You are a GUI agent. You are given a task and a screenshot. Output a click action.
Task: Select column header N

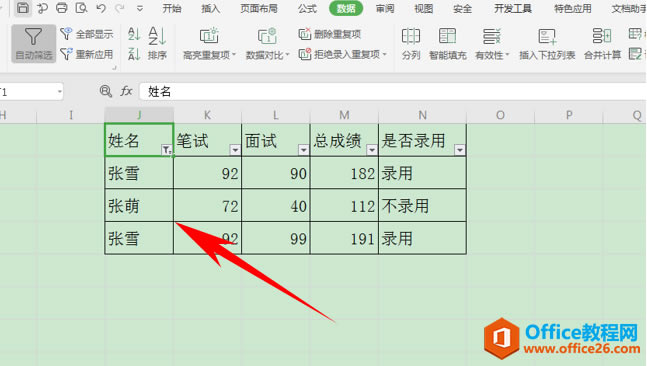click(422, 115)
